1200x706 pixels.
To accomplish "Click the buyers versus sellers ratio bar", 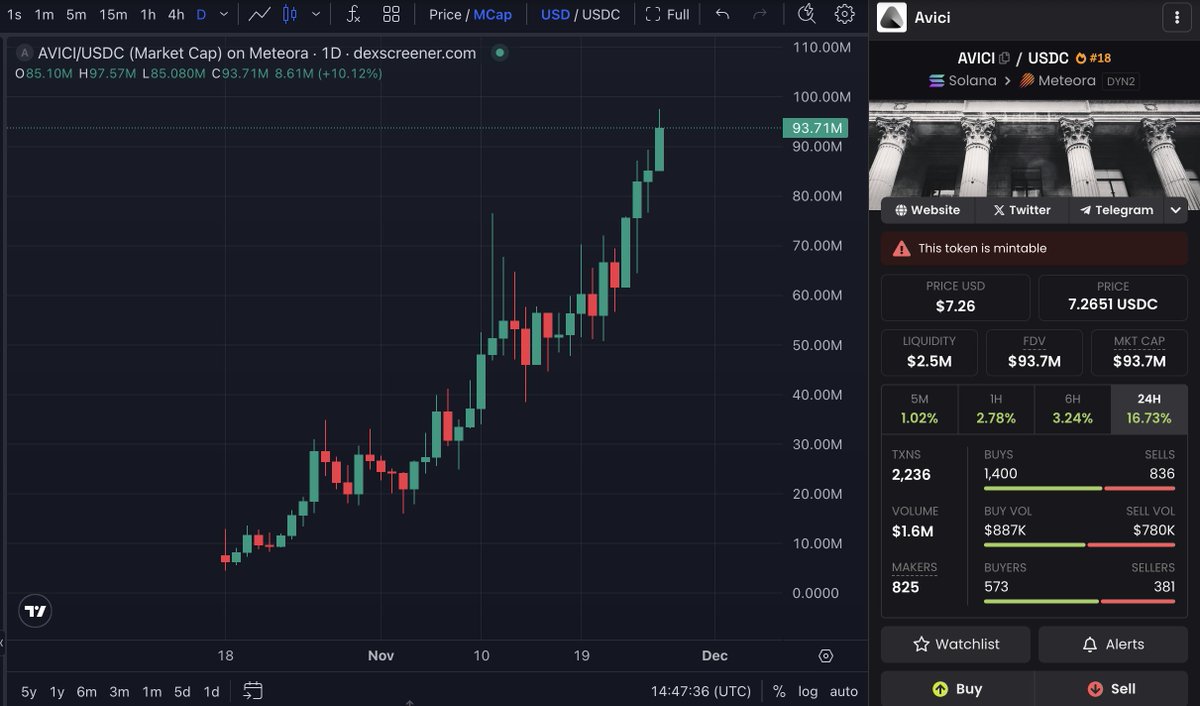I will [x=1079, y=601].
